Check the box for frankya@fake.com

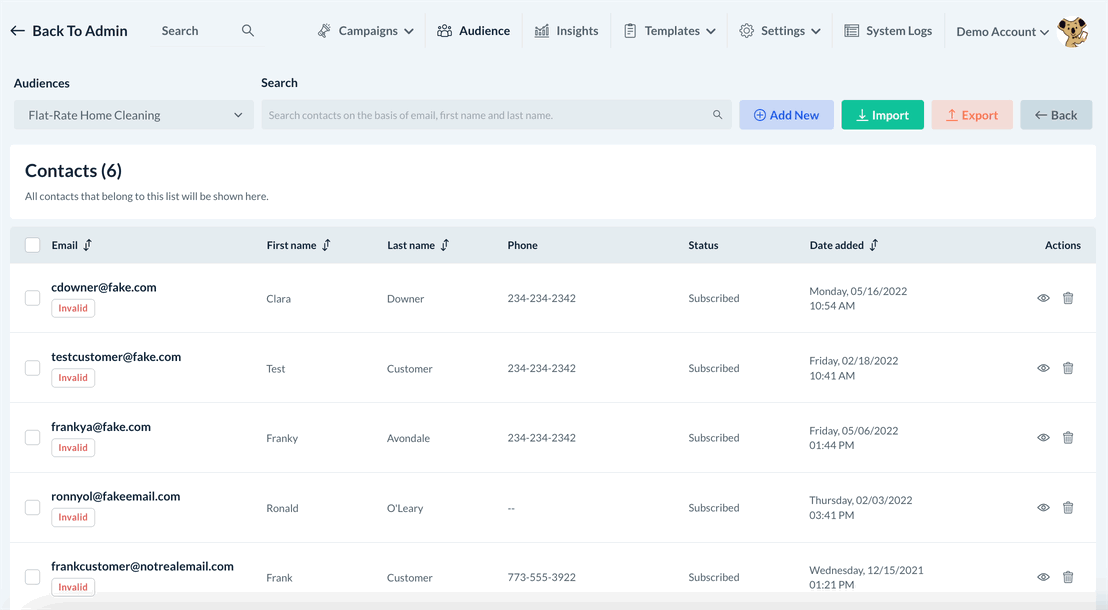[33, 438]
